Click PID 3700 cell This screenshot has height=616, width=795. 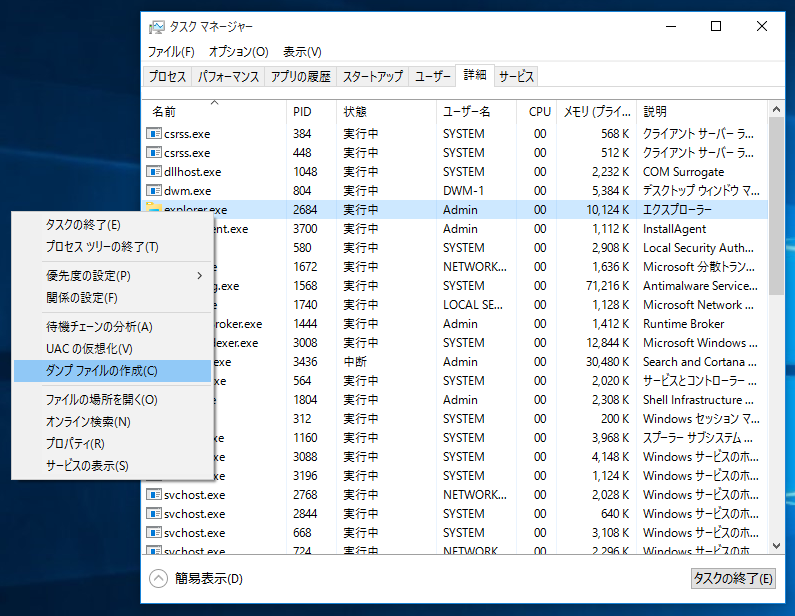coord(305,229)
